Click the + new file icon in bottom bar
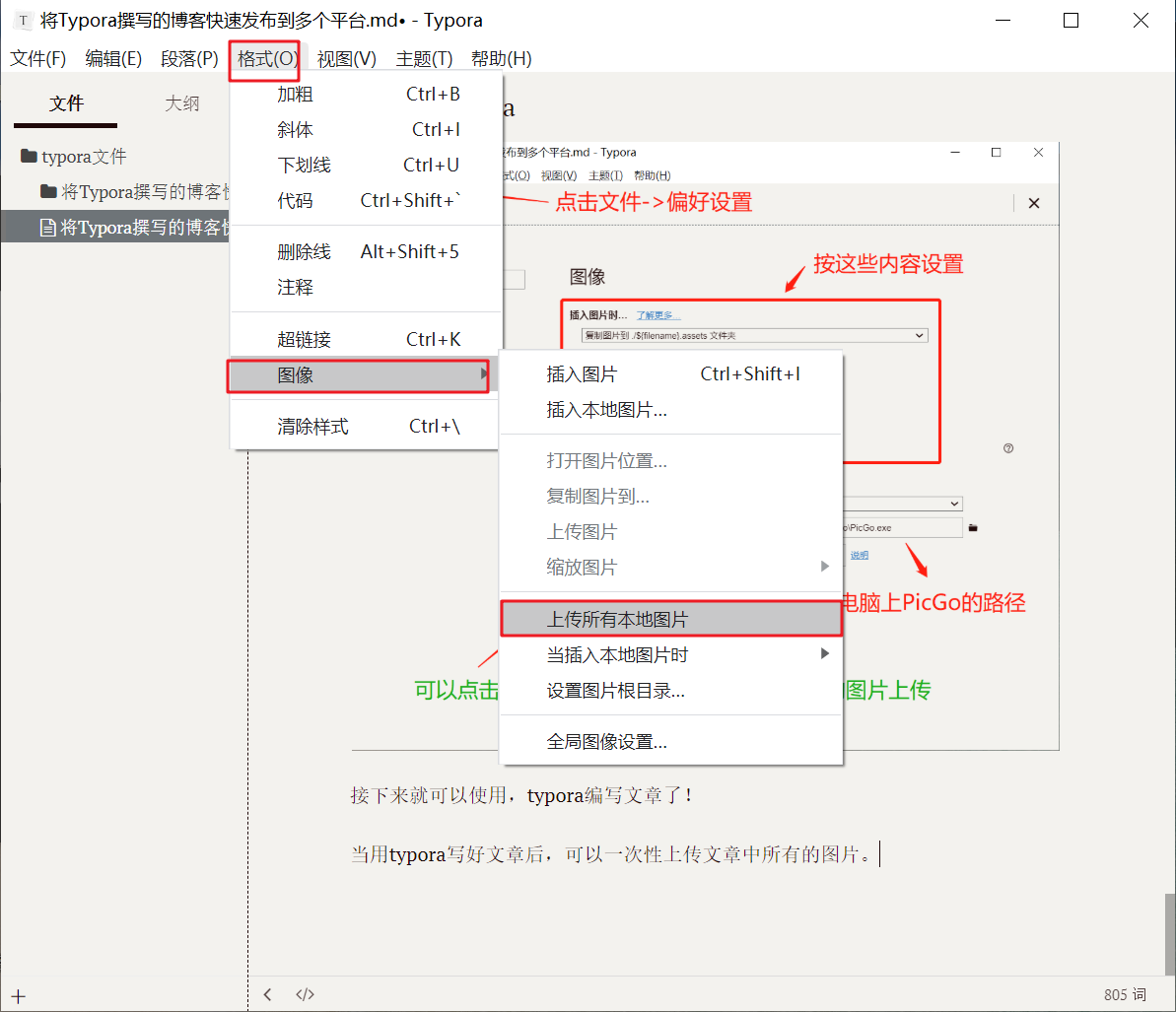 [19, 995]
